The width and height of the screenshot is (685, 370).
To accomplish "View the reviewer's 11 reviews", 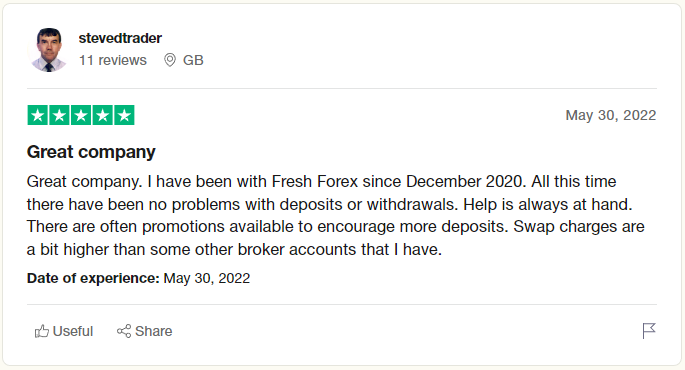I will [113, 60].
